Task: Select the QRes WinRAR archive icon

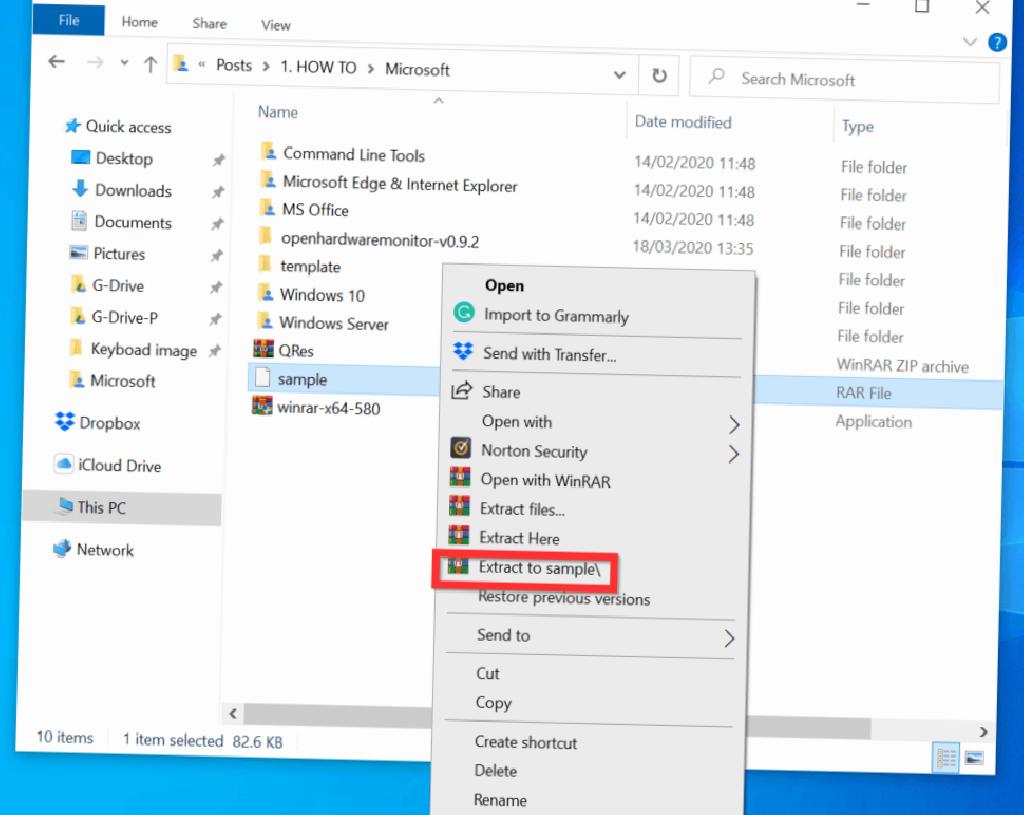Action: click(263, 349)
